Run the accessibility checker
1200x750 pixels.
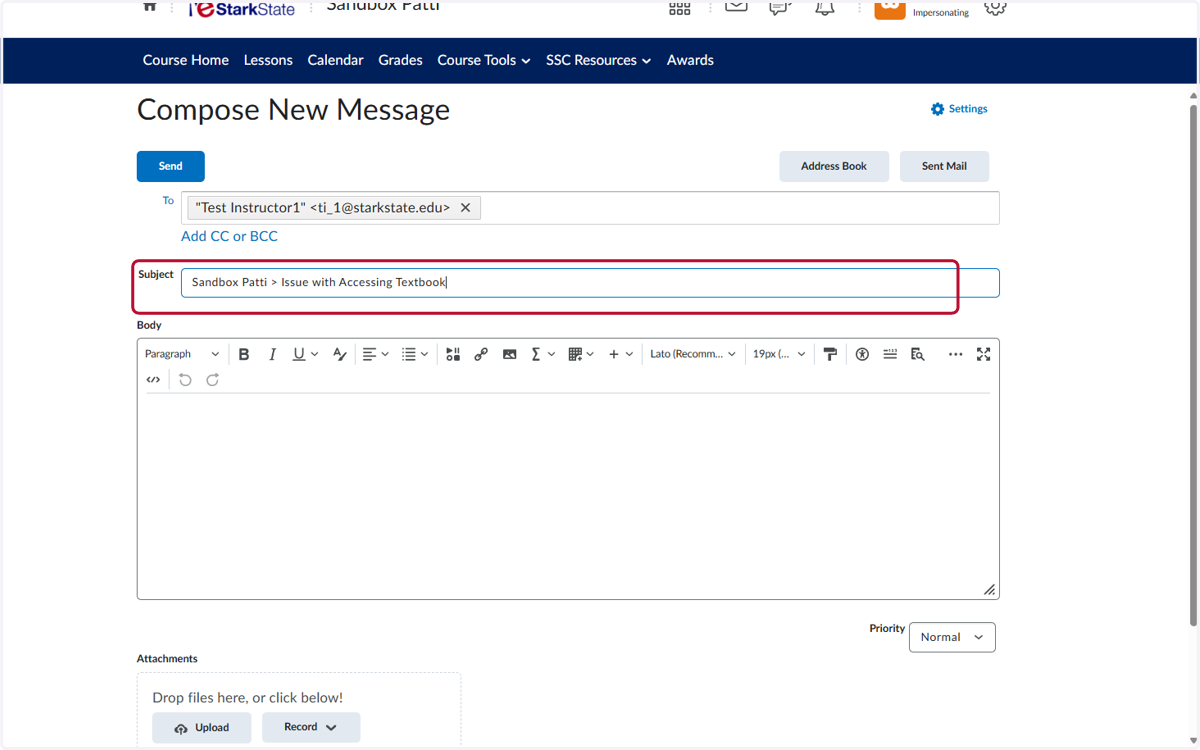862,354
